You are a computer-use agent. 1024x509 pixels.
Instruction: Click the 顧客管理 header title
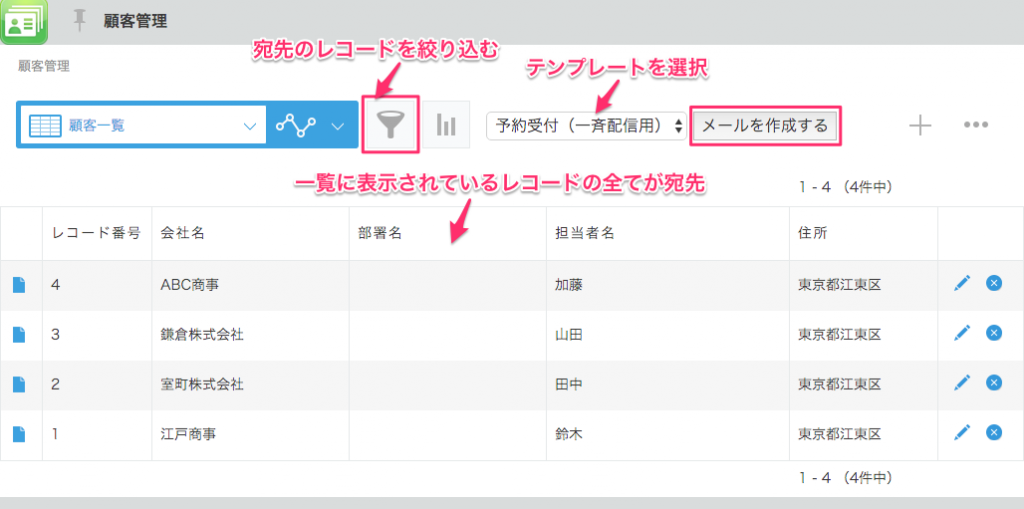coord(135,22)
